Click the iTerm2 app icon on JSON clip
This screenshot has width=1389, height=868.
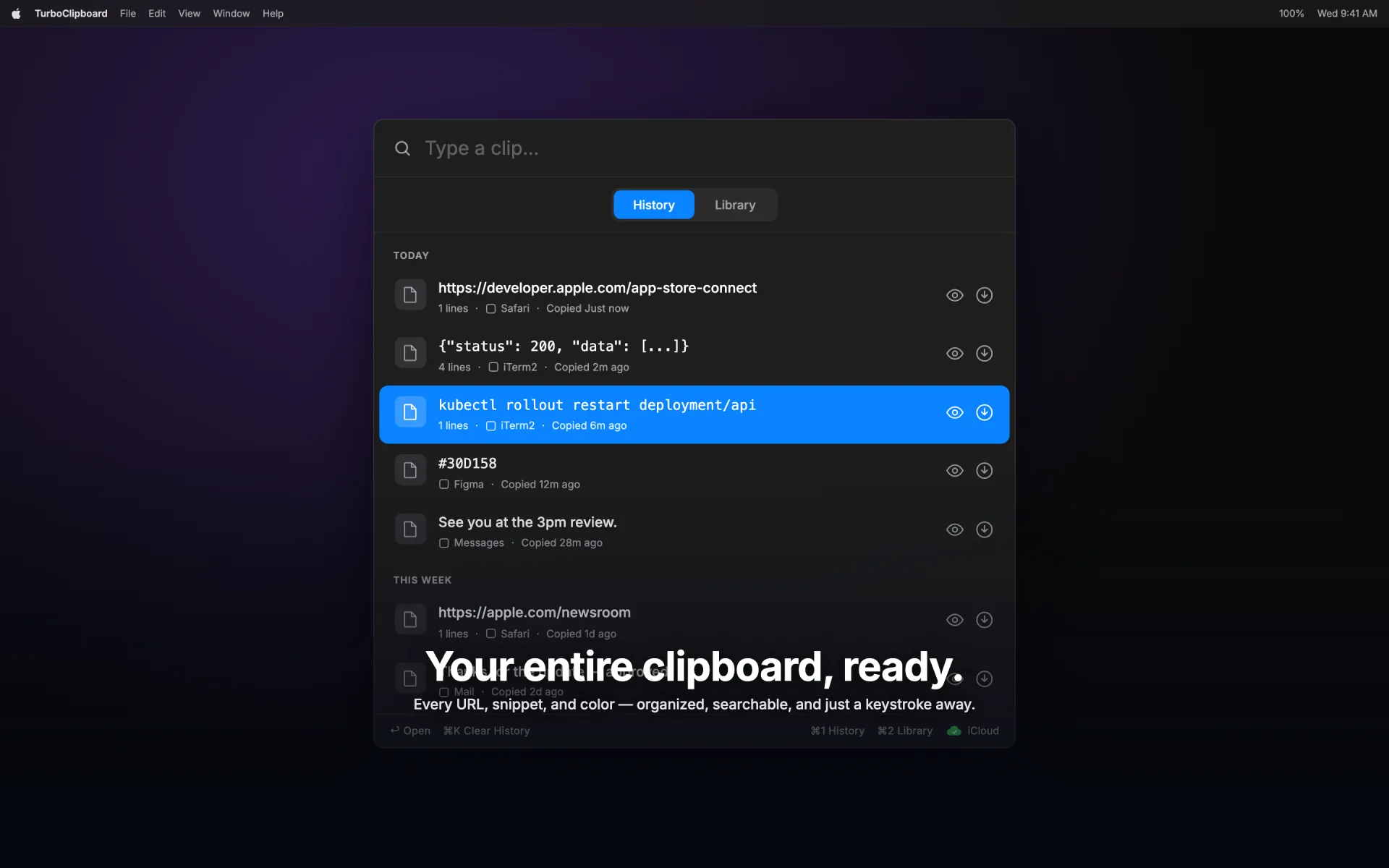click(493, 367)
